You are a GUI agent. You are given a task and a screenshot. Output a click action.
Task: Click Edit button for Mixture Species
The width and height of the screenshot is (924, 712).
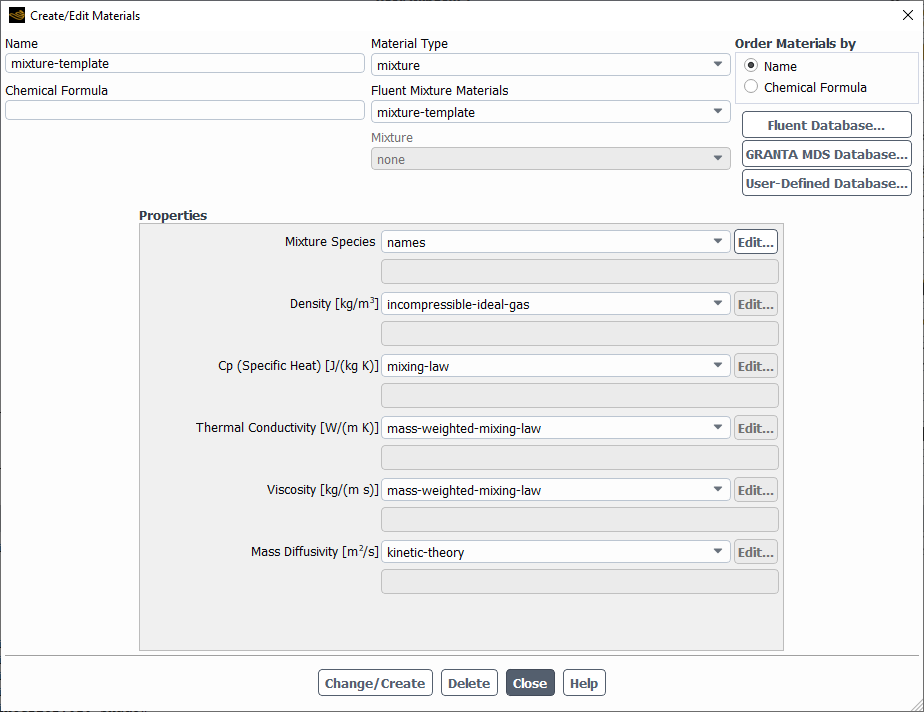click(x=755, y=242)
